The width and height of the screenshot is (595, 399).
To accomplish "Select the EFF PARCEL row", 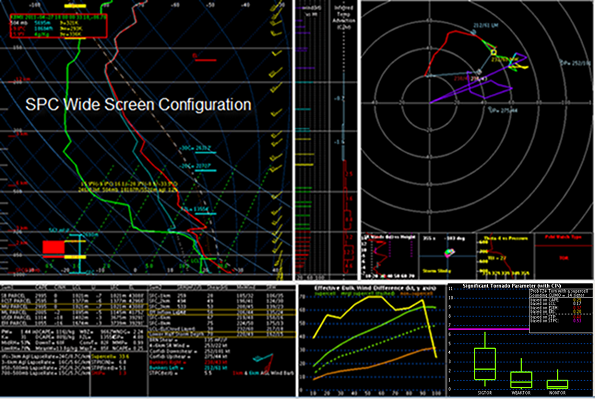I will click(74, 323).
